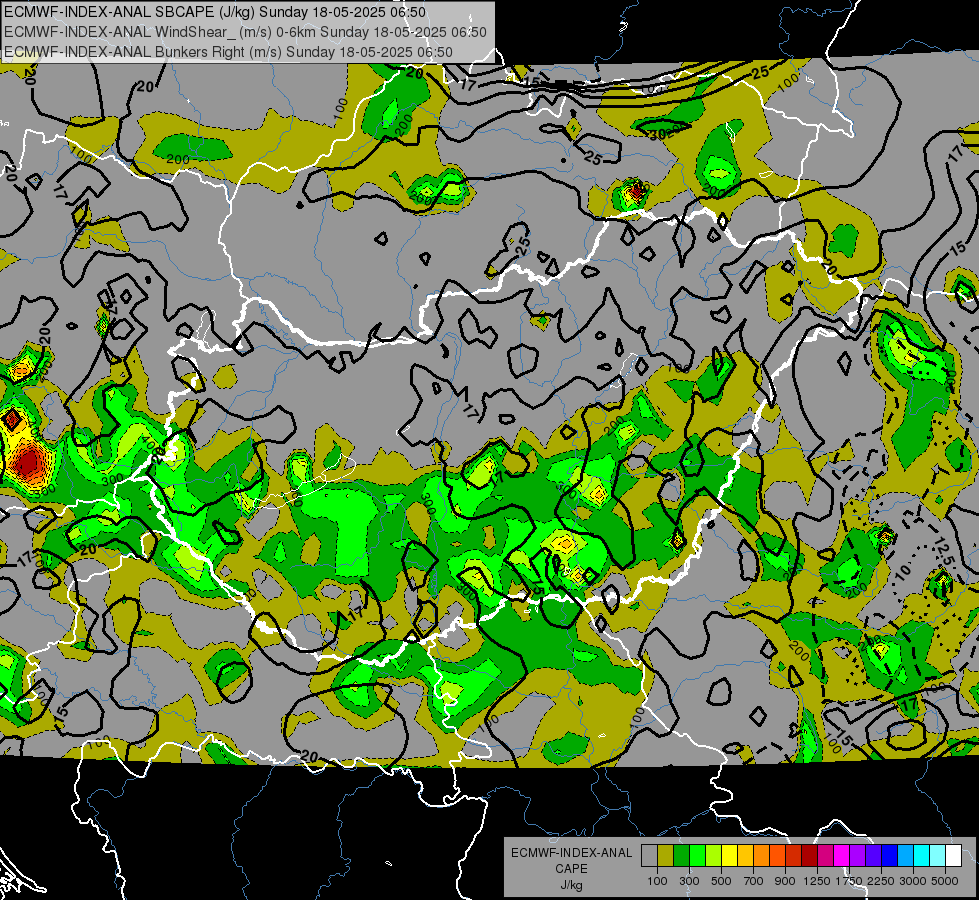Viewport: 979px width, 900px height.
Task: Click the bright magenta legend swatch before 1750
Action: pos(842,856)
